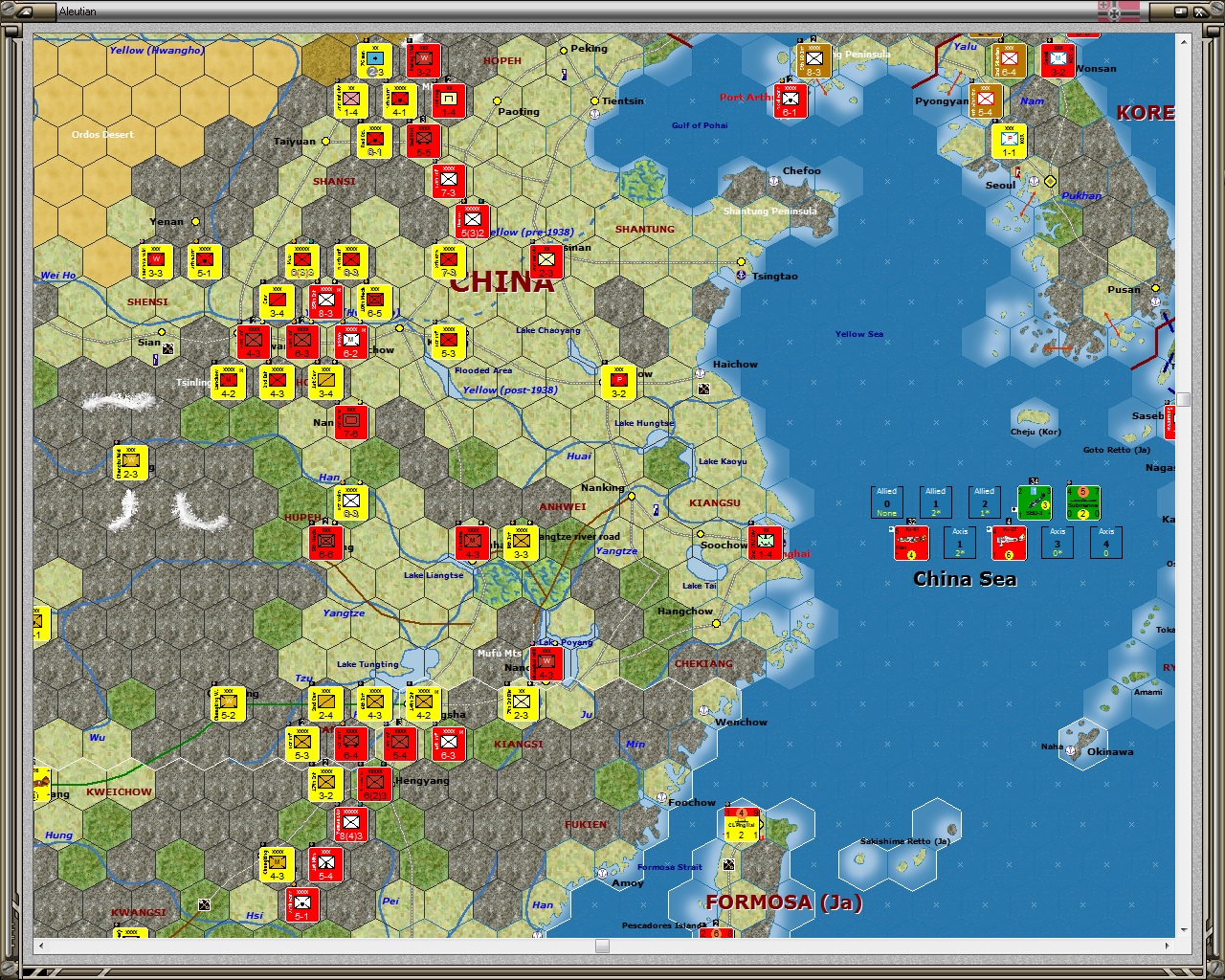This screenshot has height=980, width=1225.
Task: Open the Axis 3 sea box
Action: pyautogui.click(x=1058, y=543)
